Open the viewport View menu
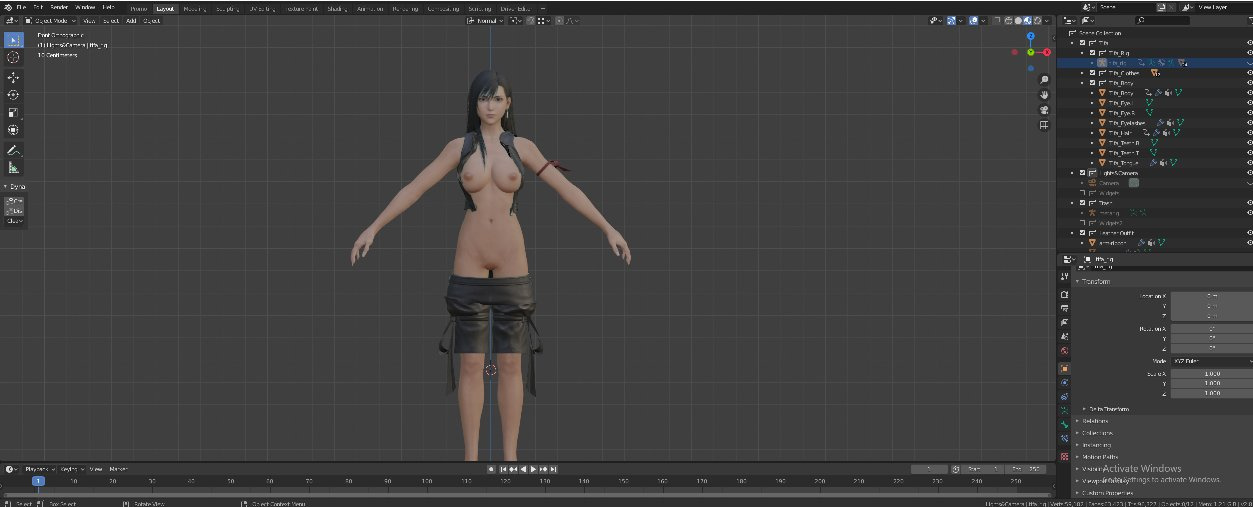1253x507 pixels. click(89, 20)
